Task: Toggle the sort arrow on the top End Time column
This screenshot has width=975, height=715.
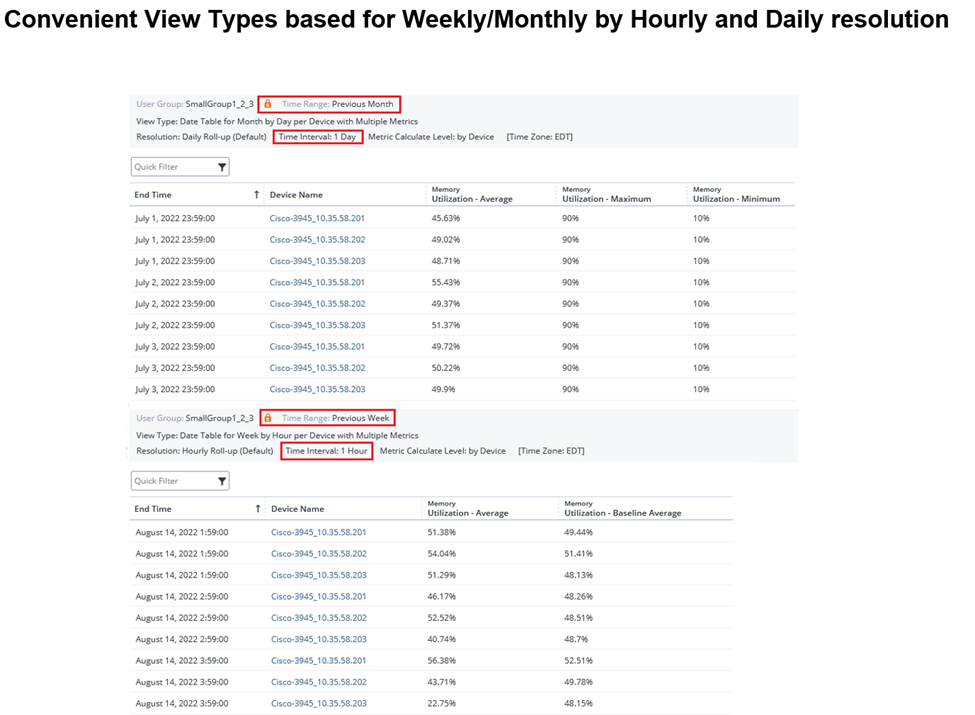Action: [x=256, y=195]
